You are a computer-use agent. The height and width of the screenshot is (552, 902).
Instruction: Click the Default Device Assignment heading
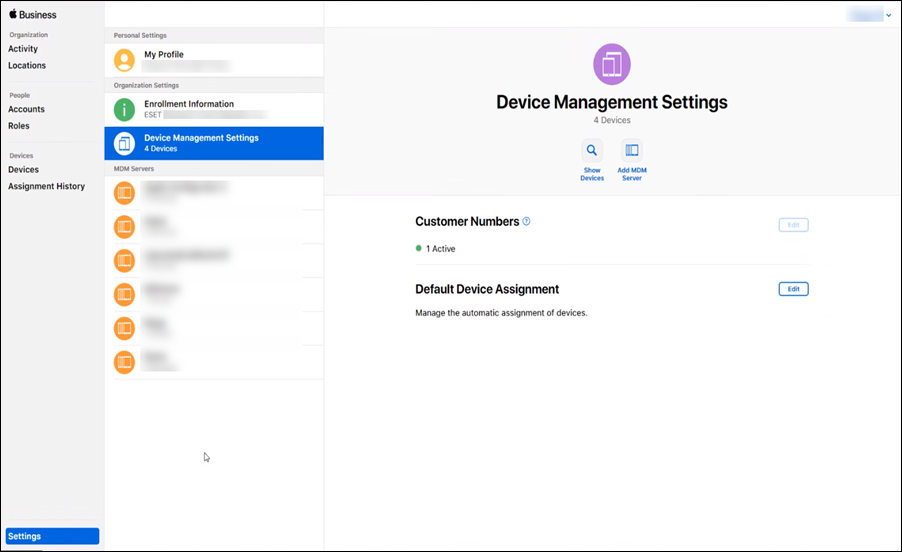click(x=487, y=289)
